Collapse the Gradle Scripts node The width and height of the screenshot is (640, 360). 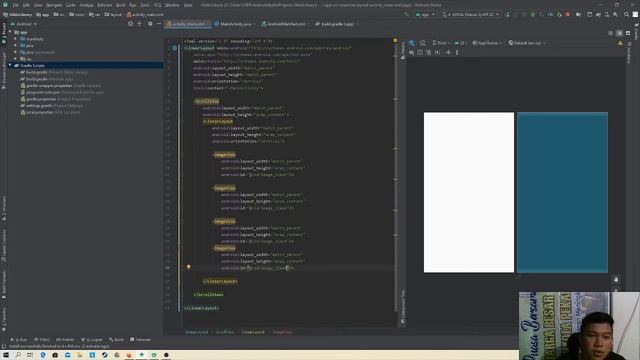point(10,65)
